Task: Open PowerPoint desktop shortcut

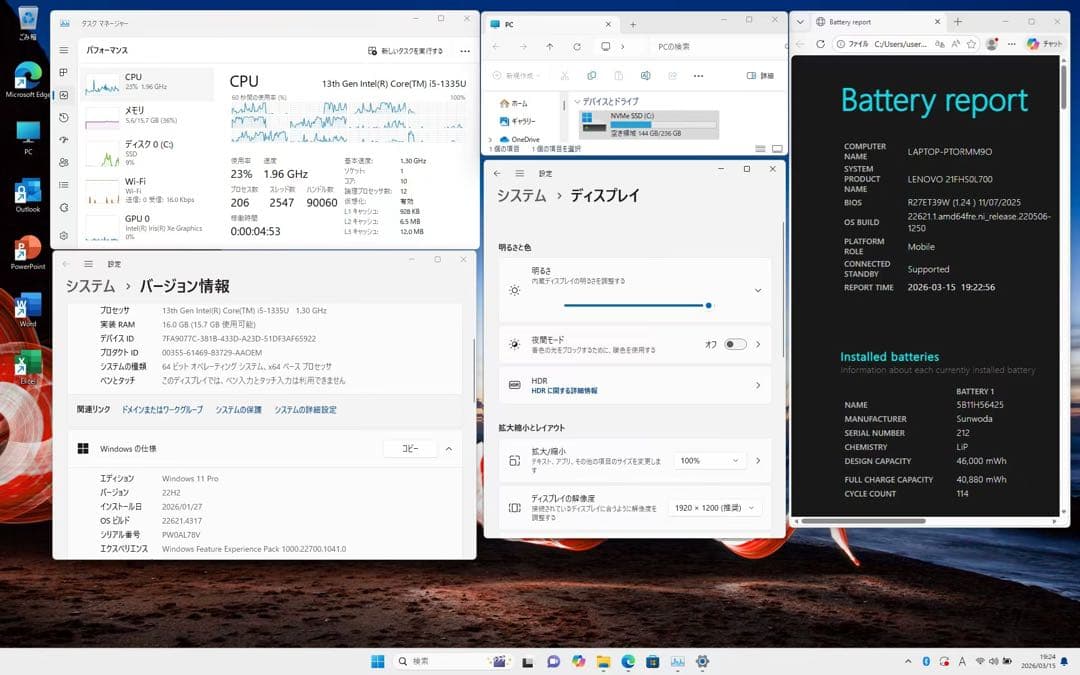Action: pyautogui.click(x=28, y=252)
